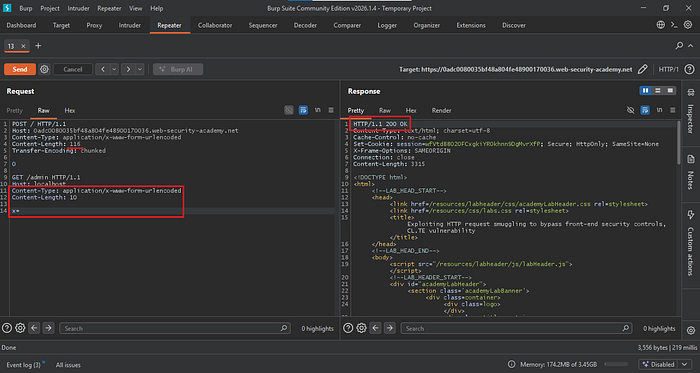
Task: Open request search settings gear
Action: pos(20,328)
